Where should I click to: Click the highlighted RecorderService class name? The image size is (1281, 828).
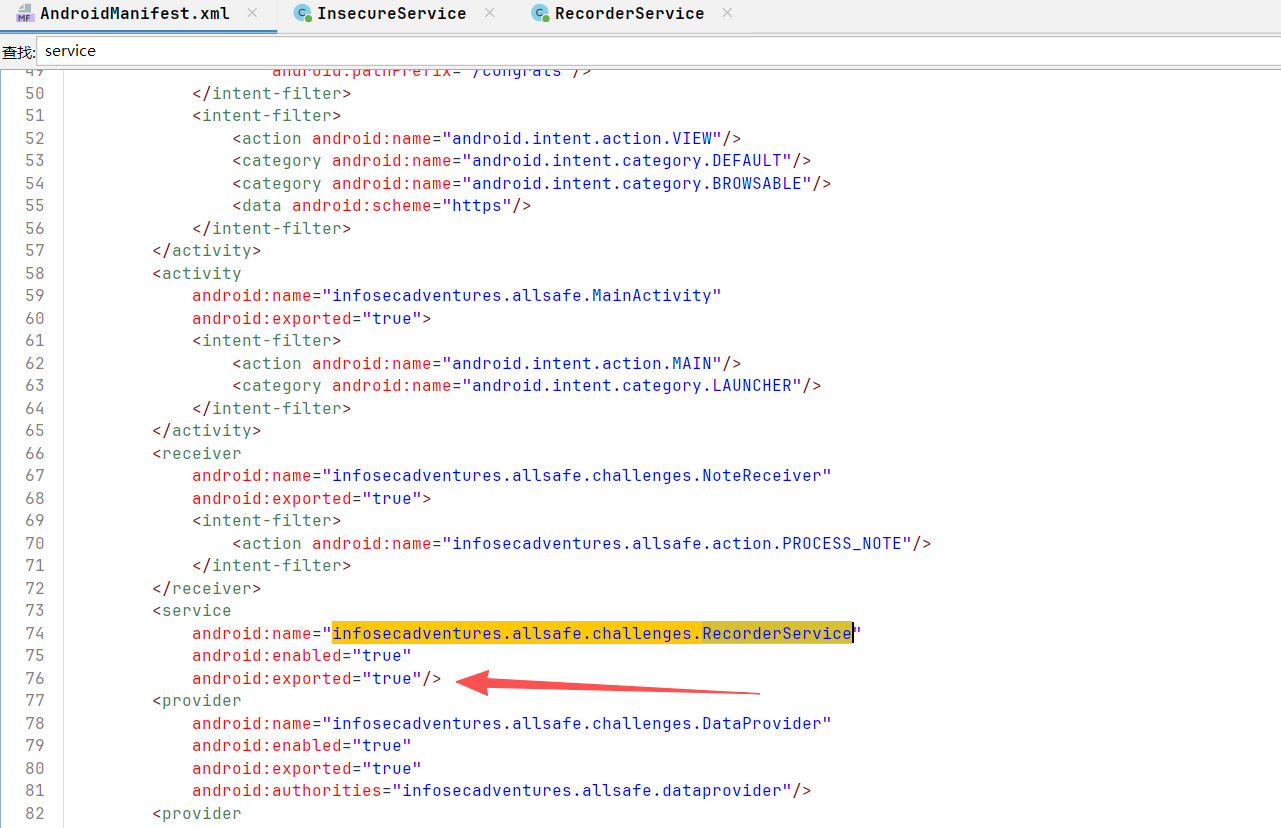776,633
